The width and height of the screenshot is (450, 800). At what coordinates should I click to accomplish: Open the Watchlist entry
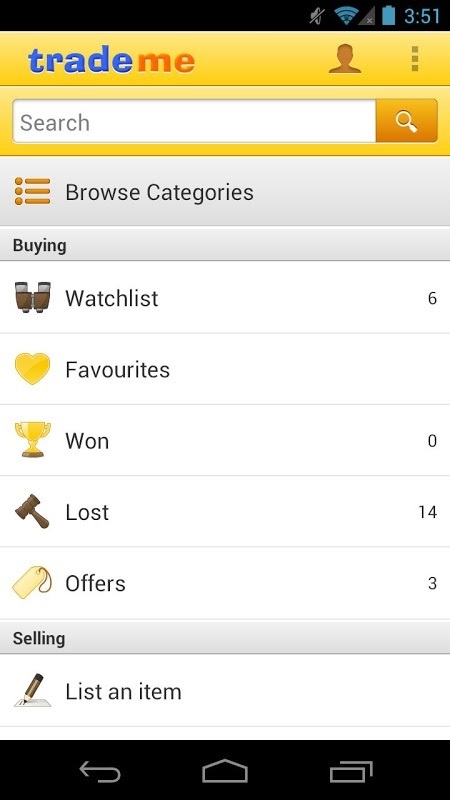225,297
